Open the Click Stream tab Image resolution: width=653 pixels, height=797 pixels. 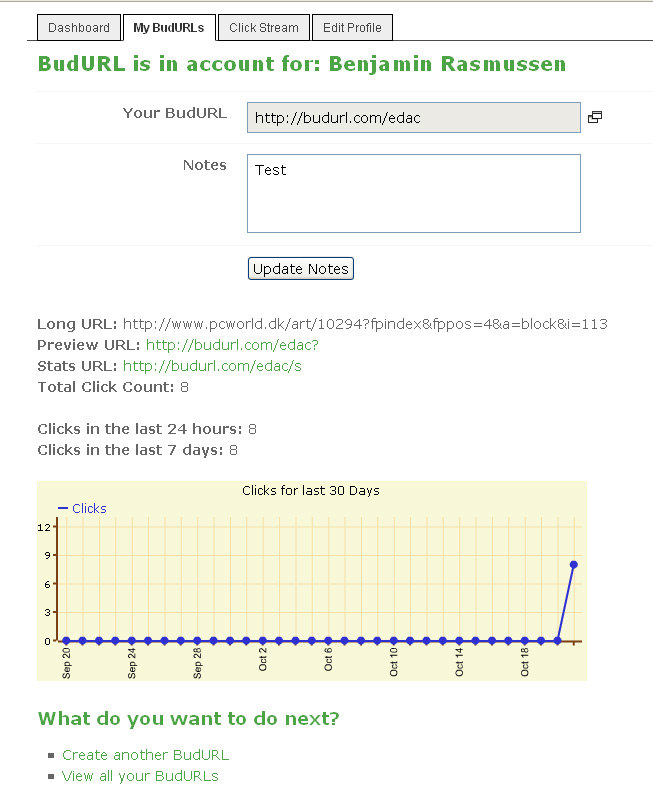click(x=264, y=28)
